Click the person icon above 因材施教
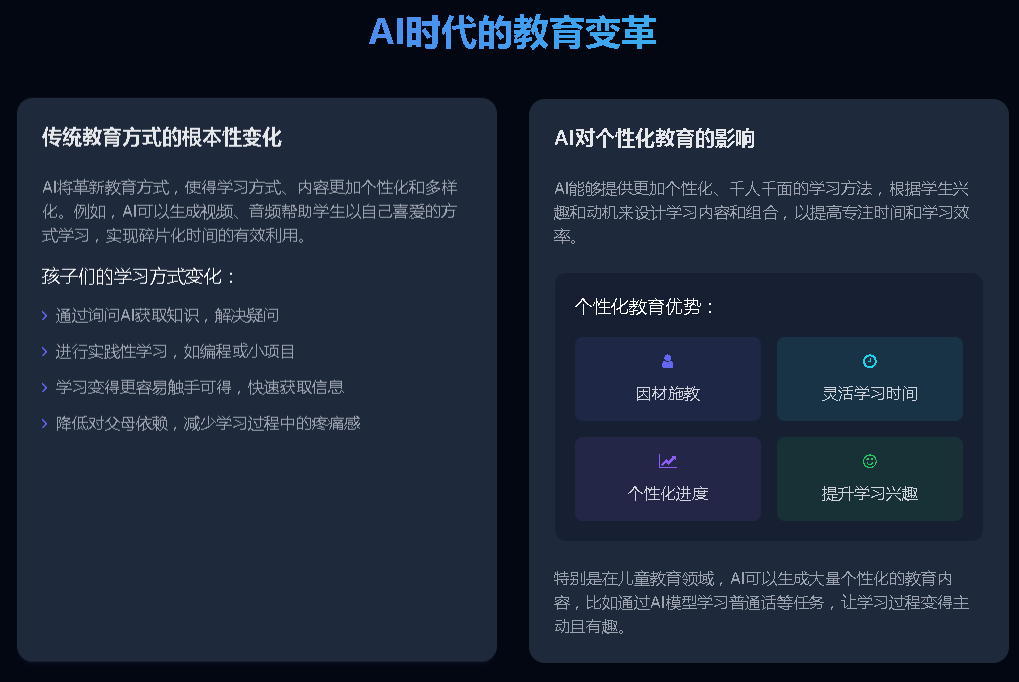The image size is (1019, 682). point(667,361)
